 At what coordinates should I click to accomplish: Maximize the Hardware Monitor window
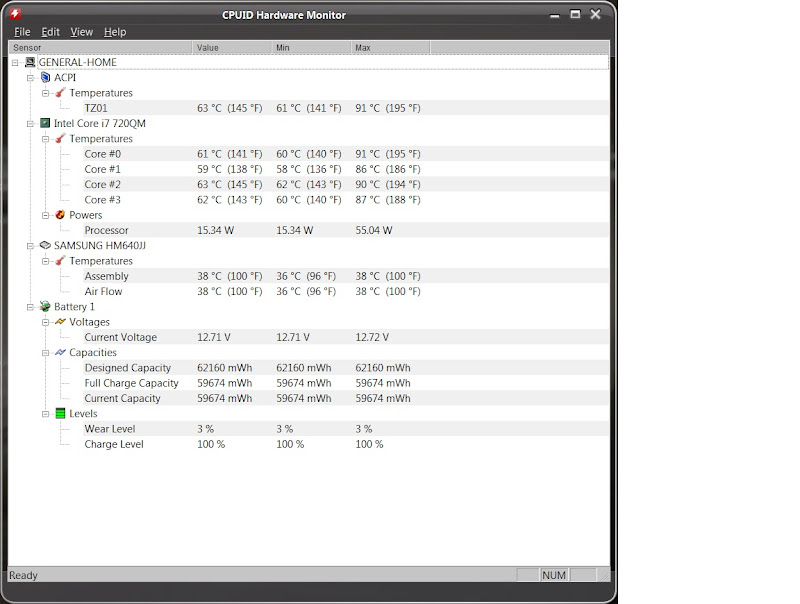[x=576, y=14]
